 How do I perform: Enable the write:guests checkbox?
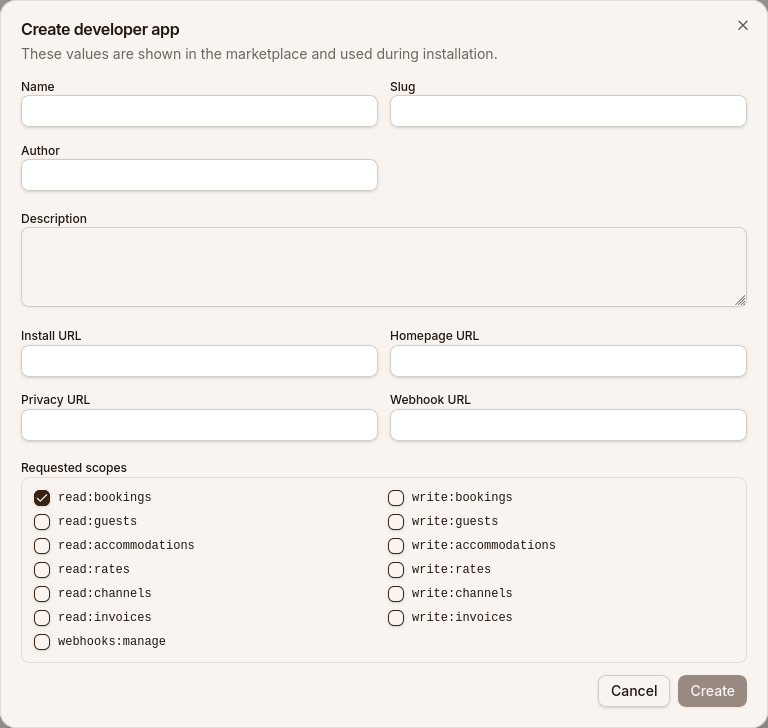click(x=396, y=522)
